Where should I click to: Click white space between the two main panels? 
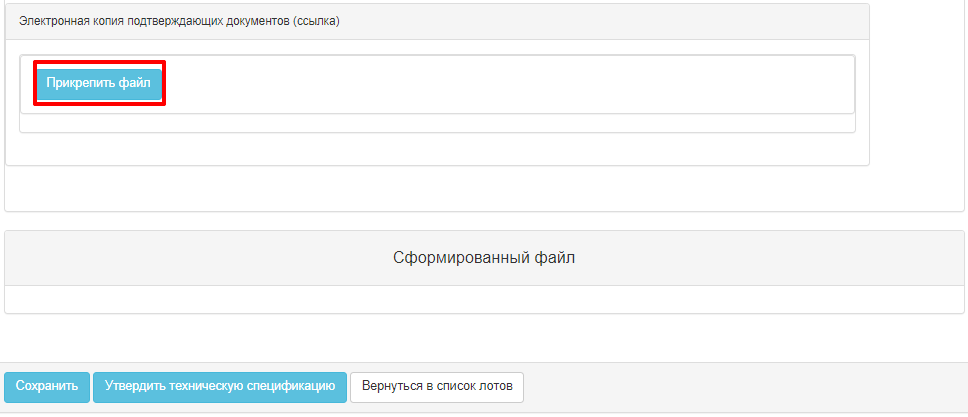click(484, 221)
